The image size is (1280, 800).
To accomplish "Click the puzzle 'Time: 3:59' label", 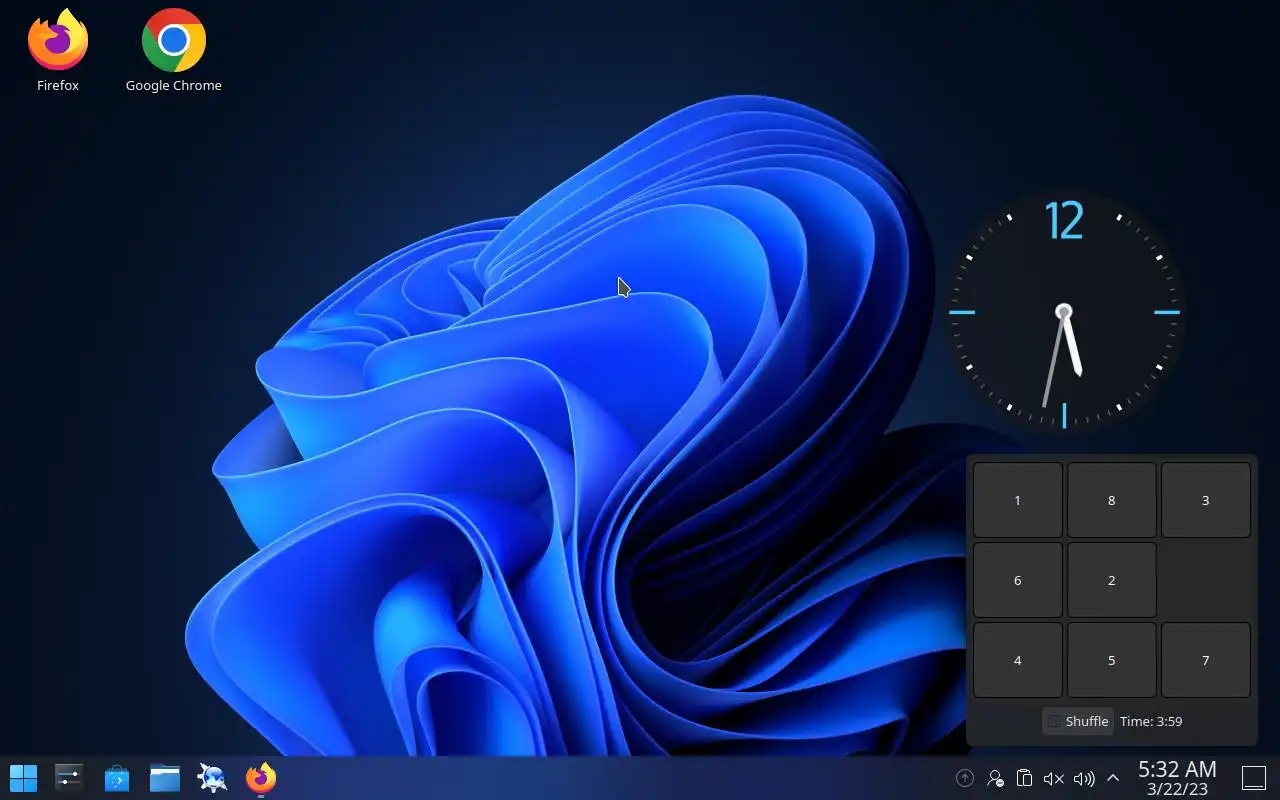I will point(1151,721).
